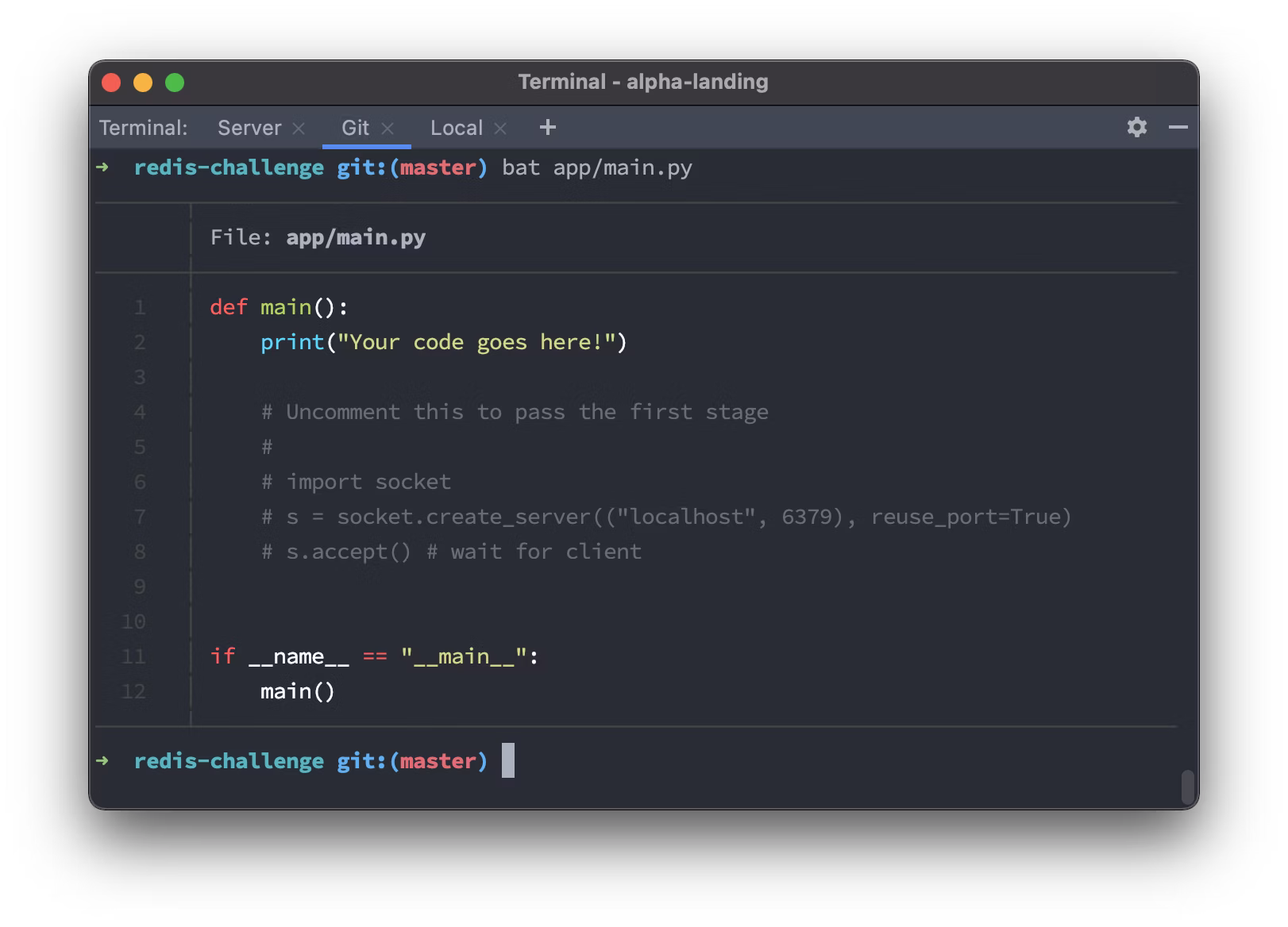The width and height of the screenshot is (1288, 927).
Task: Click the green maximize window button
Action: point(175,83)
